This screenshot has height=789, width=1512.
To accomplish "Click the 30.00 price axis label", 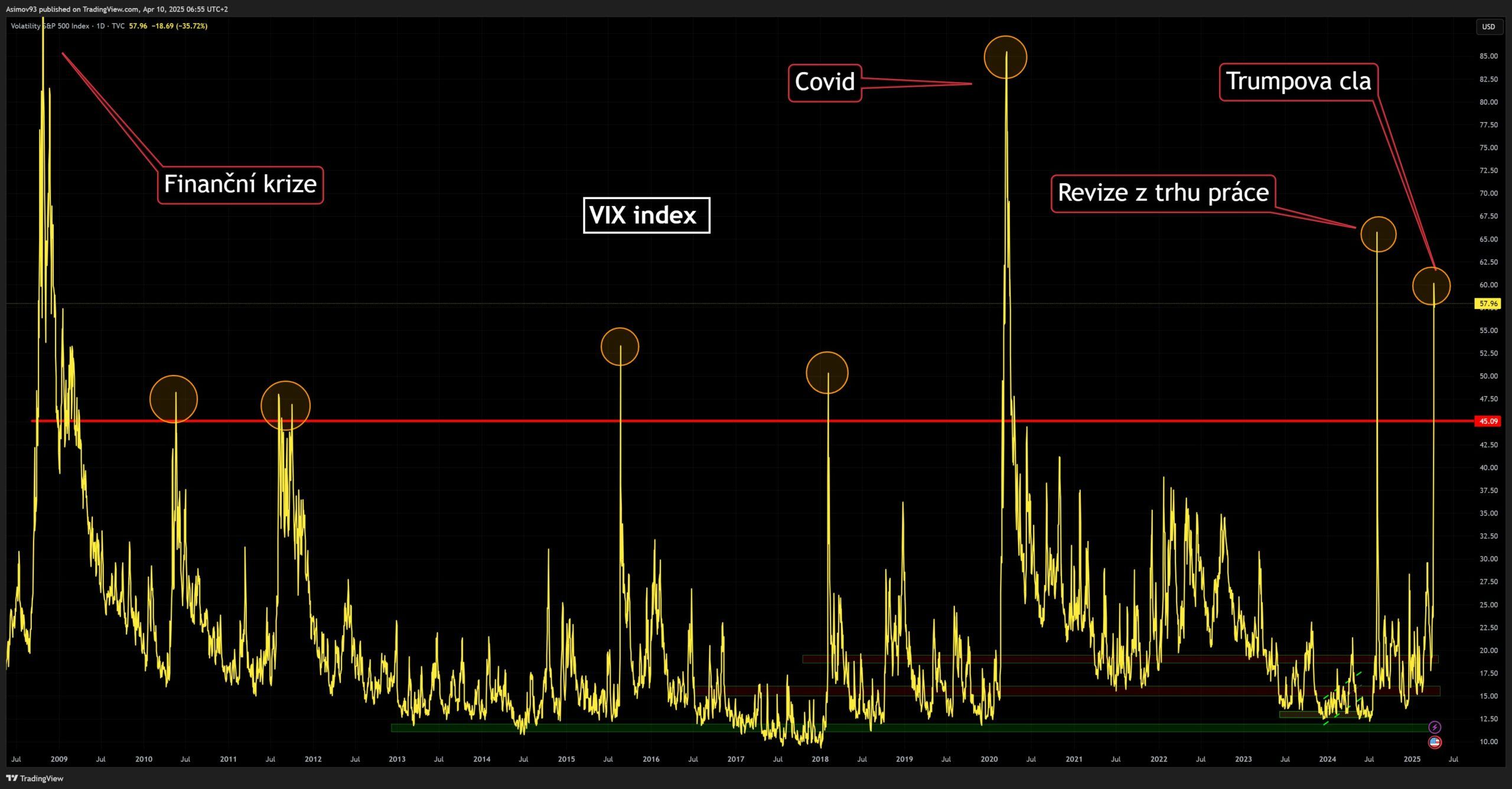I will pyautogui.click(x=1488, y=559).
